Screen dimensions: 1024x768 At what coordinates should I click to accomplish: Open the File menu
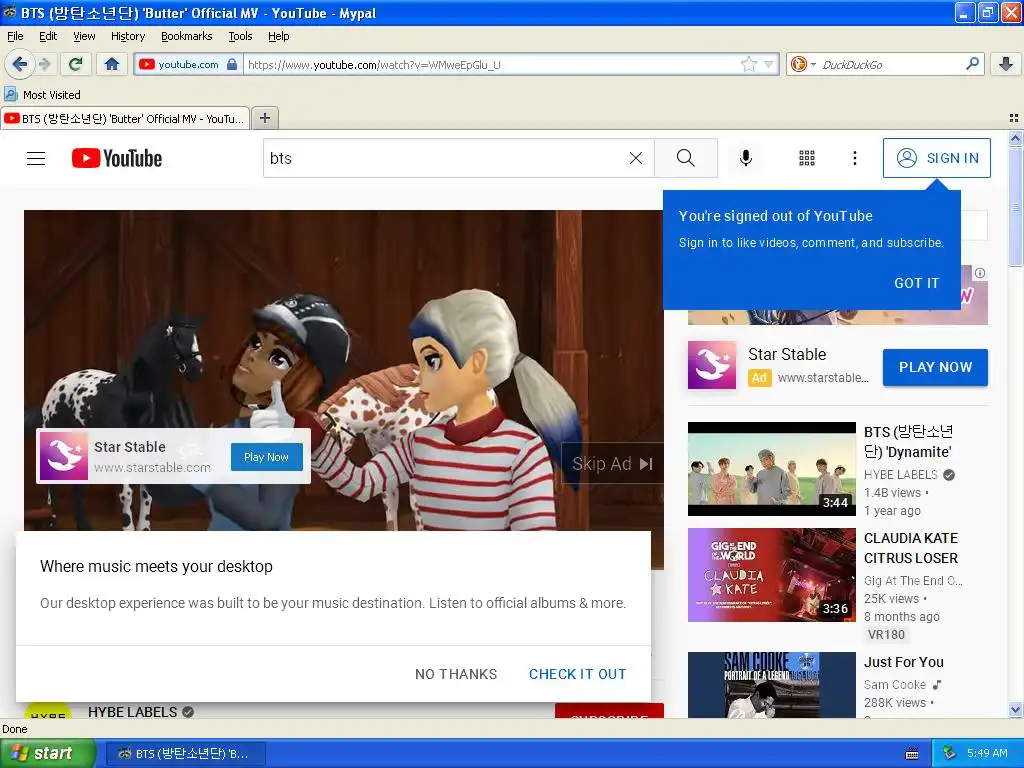click(x=15, y=36)
